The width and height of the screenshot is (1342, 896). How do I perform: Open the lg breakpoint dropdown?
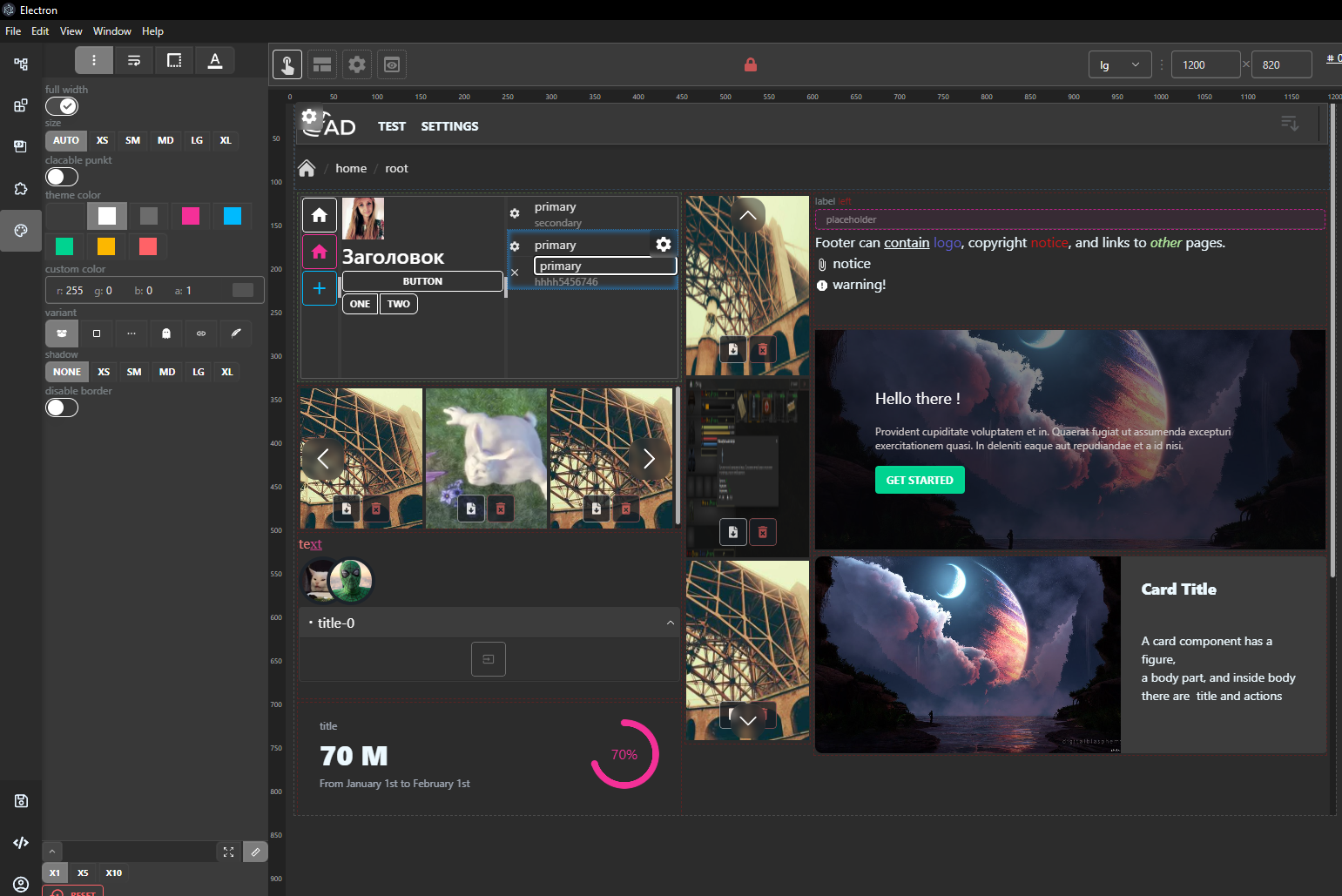tap(1120, 64)
